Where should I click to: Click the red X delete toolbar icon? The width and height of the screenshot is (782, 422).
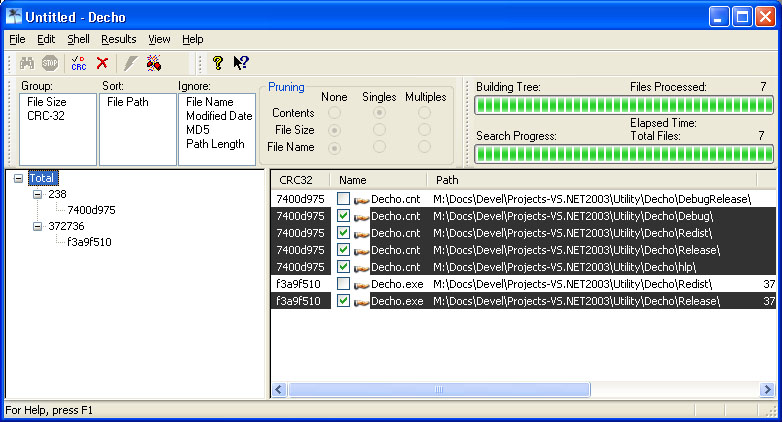point(102,63)
